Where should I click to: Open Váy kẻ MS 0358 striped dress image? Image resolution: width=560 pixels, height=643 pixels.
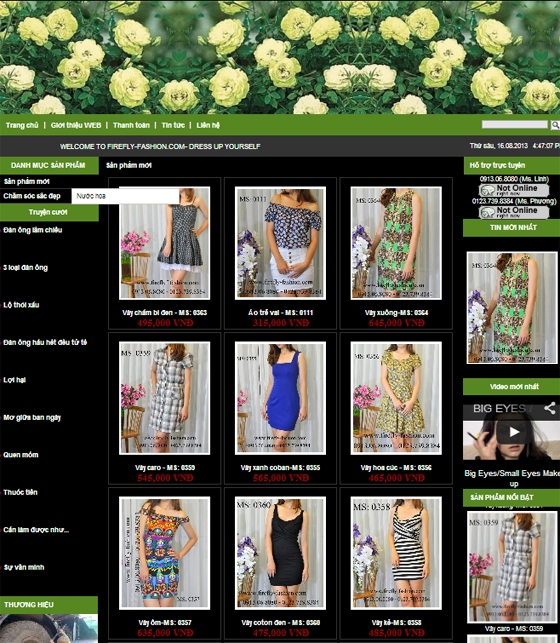396,553
